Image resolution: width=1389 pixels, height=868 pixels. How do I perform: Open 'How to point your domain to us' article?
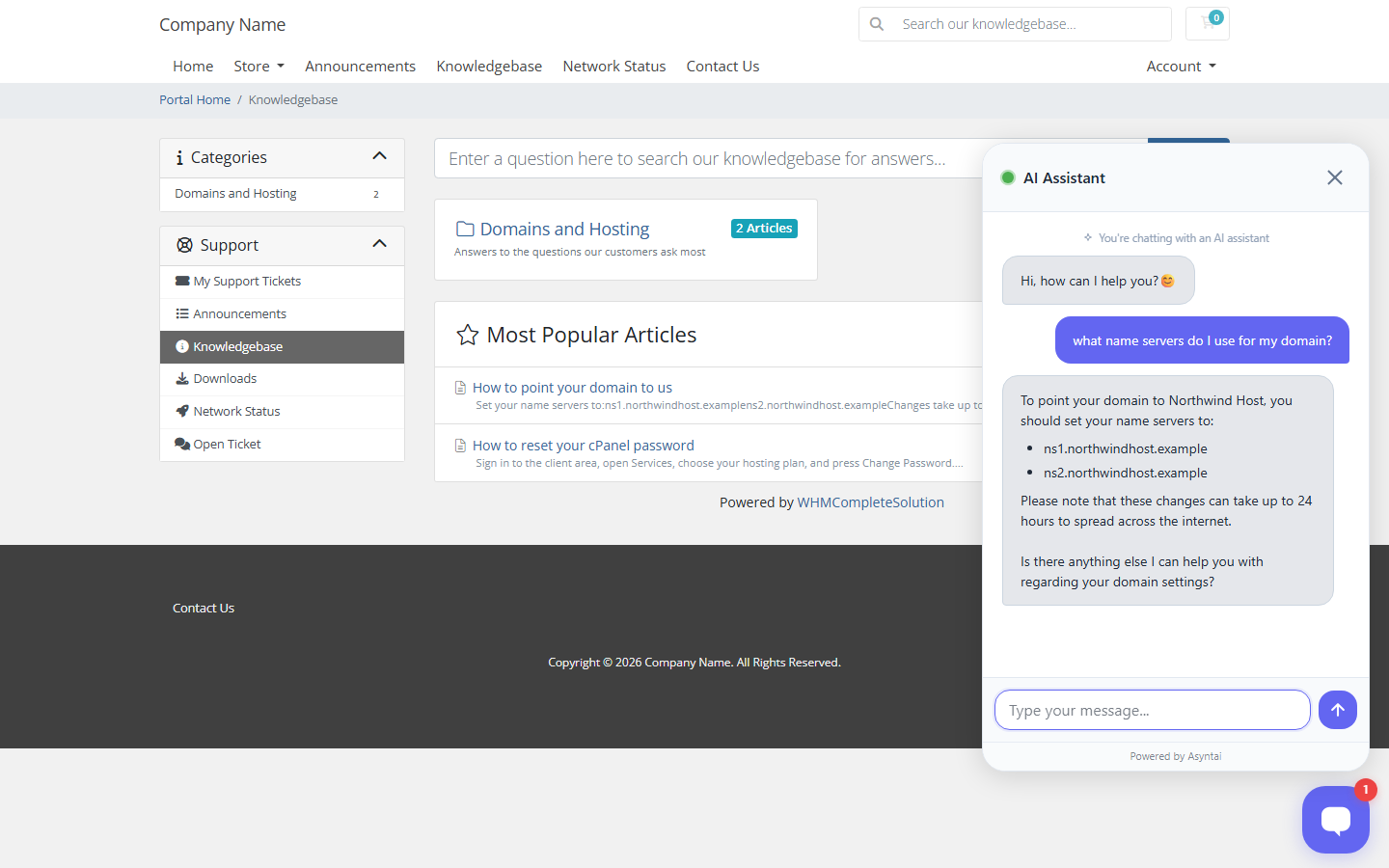tap(572, 388)
